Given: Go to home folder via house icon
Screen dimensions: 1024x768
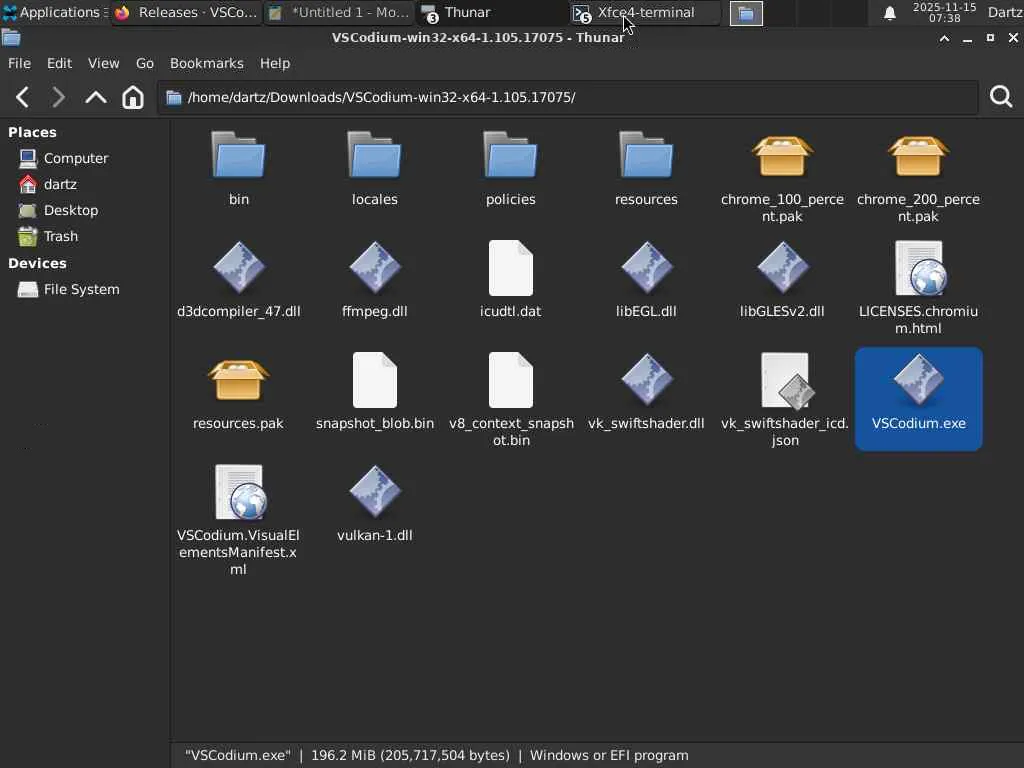Looking at the screenshot, I should click(133, 97).
